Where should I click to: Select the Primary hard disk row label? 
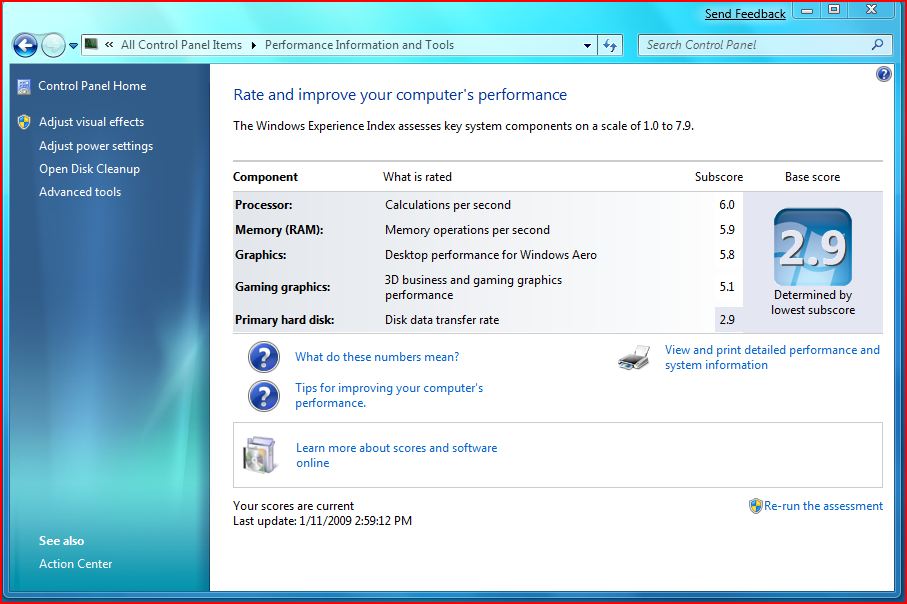coord(285,320)
